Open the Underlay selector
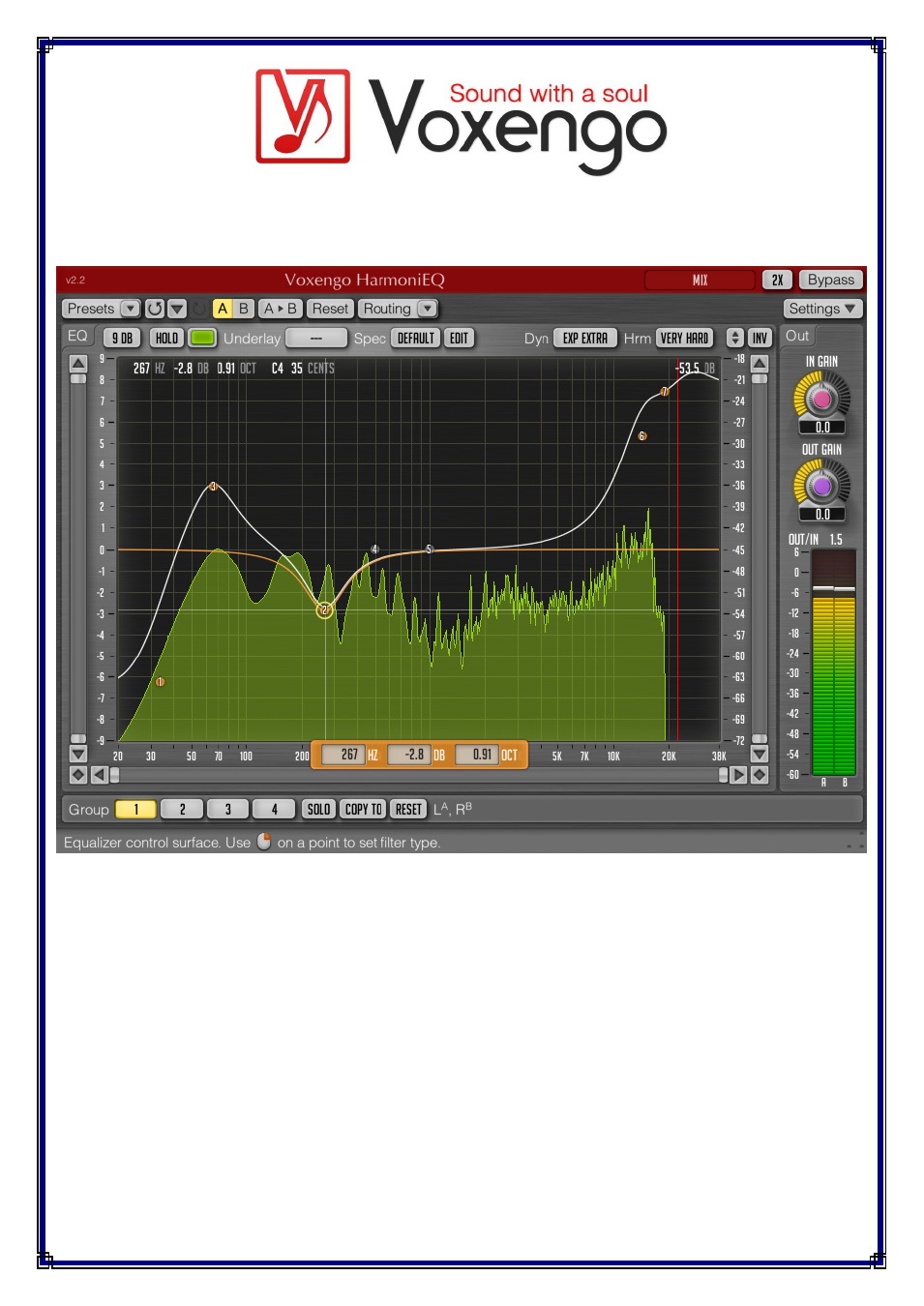Viewport: 924px width, 1306px height. pos(316,339)
